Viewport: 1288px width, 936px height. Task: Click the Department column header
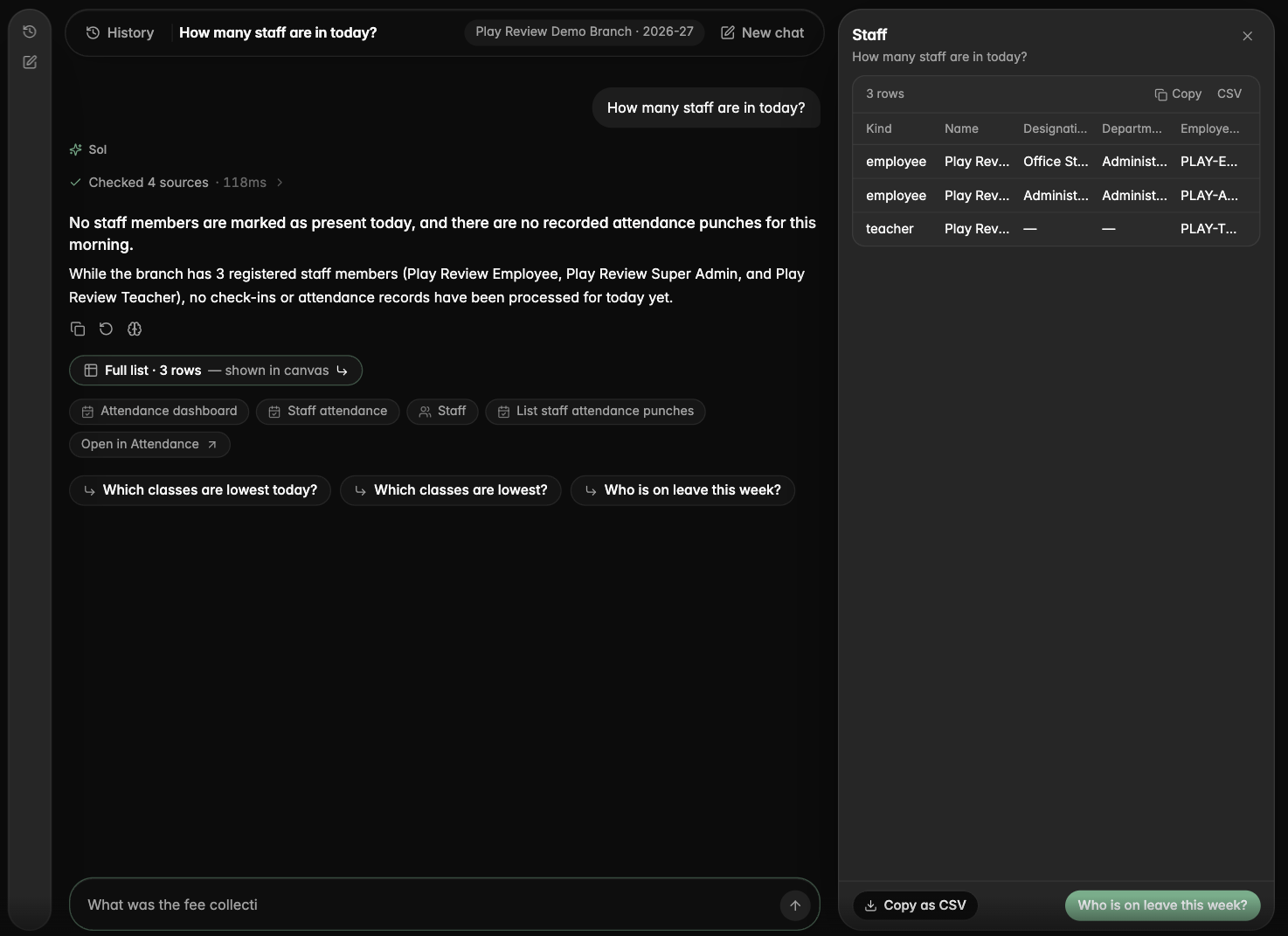click(1132, 128)
